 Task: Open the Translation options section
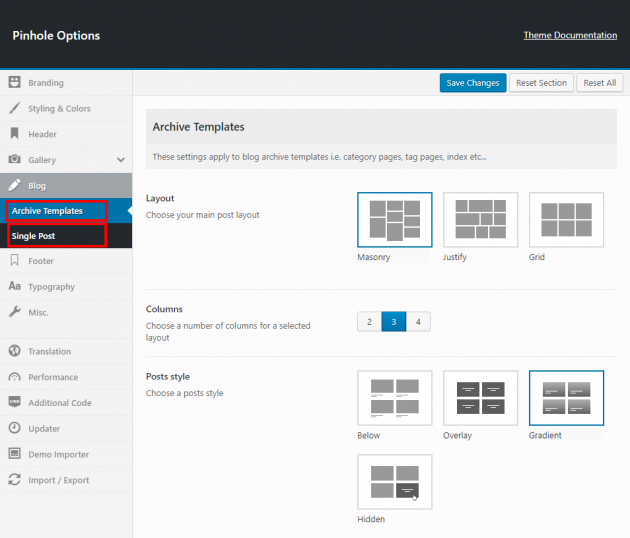(66, 352)
